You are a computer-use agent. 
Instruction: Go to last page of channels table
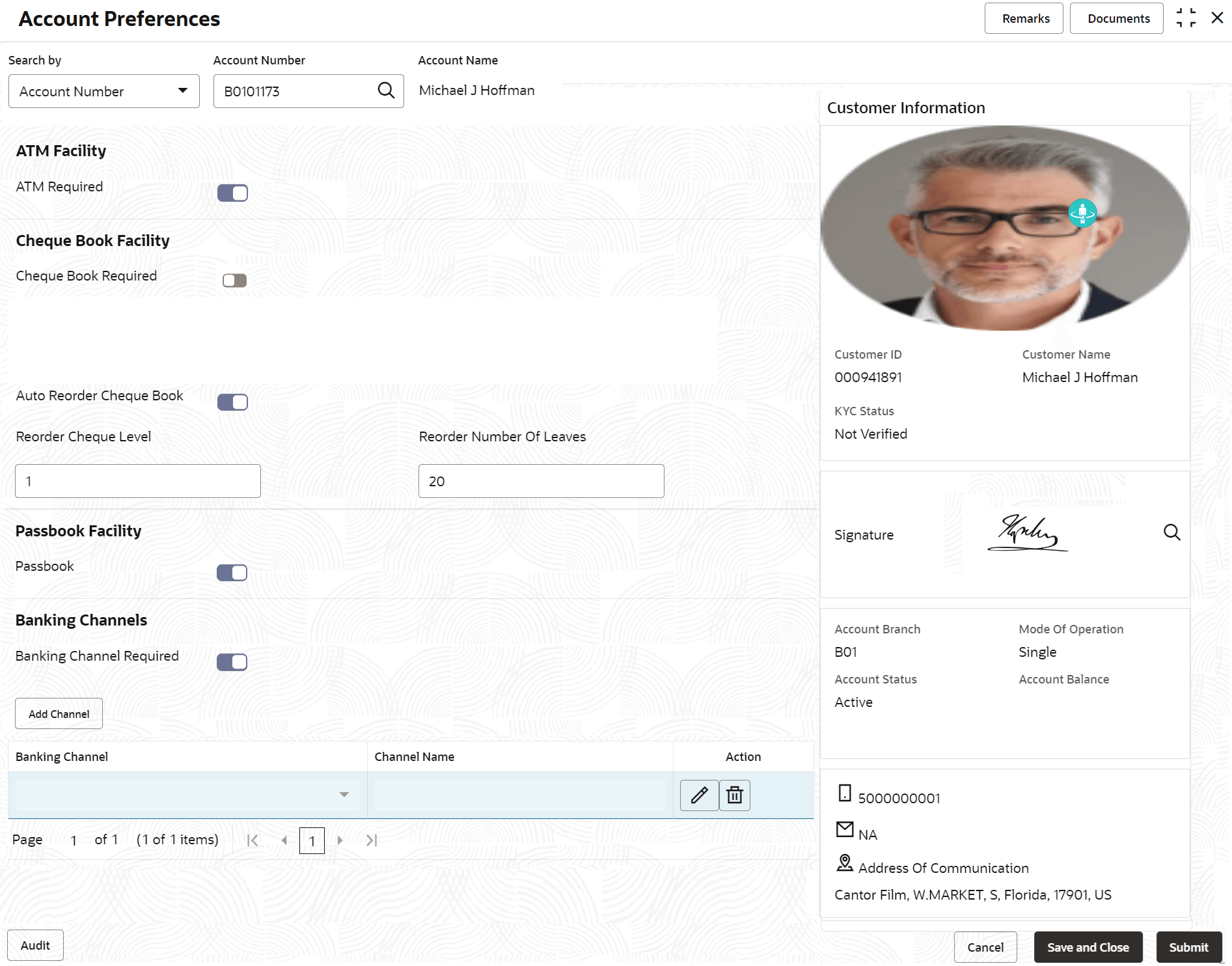[372, 840]
